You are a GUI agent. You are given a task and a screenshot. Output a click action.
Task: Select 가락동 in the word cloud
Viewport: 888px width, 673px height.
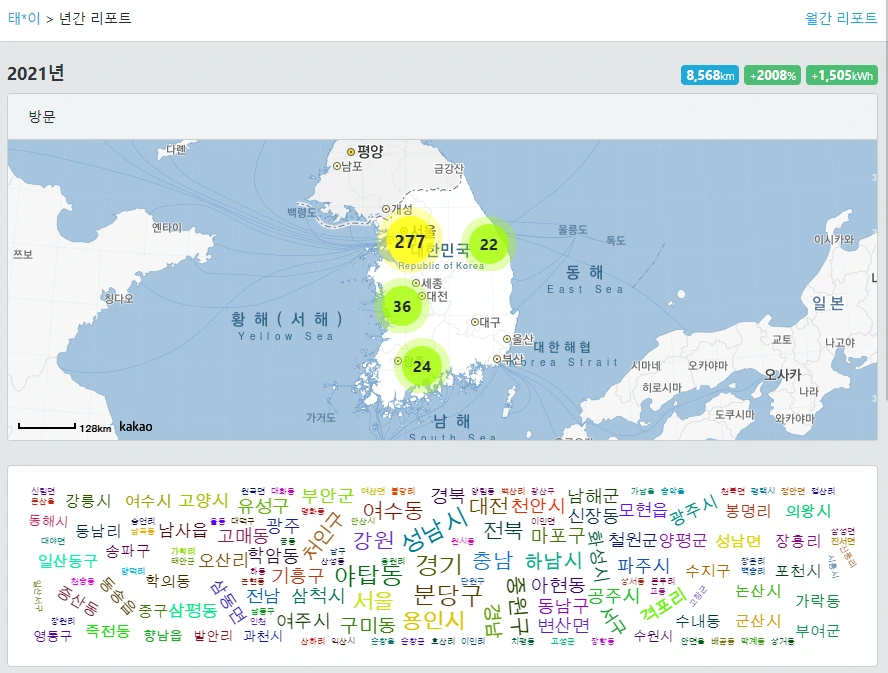click(x=817, y=600)
